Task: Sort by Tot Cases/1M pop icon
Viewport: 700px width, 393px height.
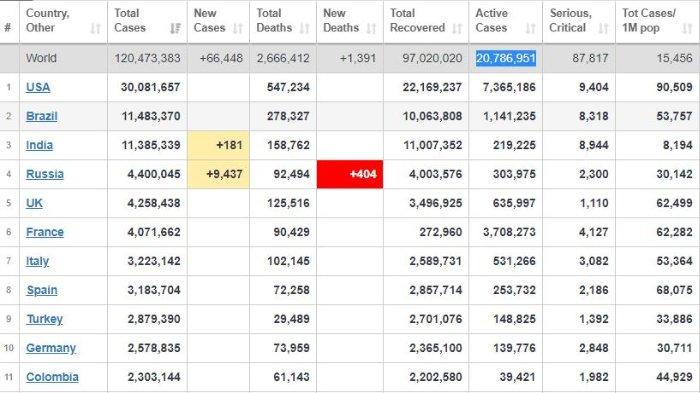Action: [x=687, y=29]
